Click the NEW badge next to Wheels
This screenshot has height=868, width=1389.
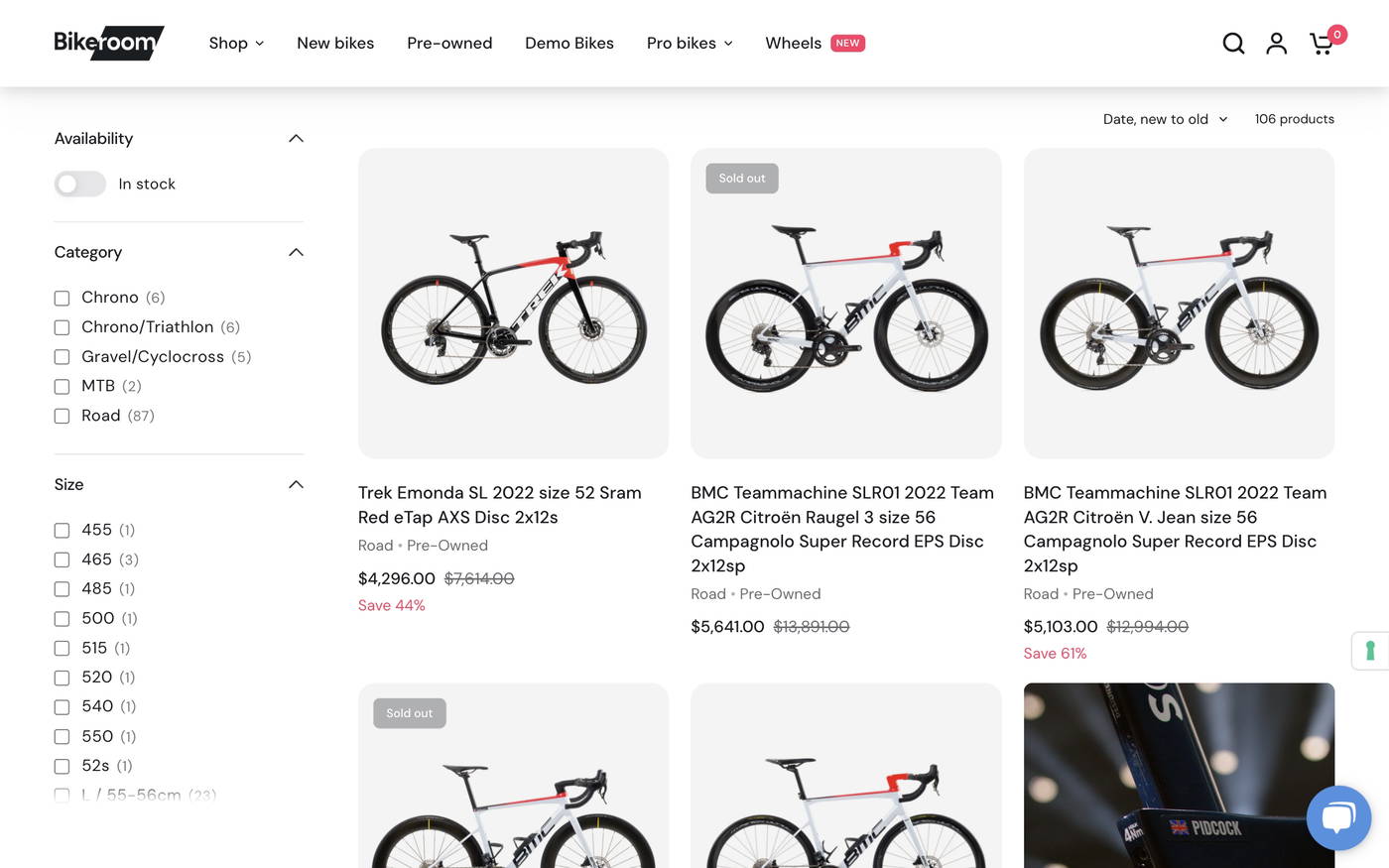pyautogui.click(x=847, y=43)
